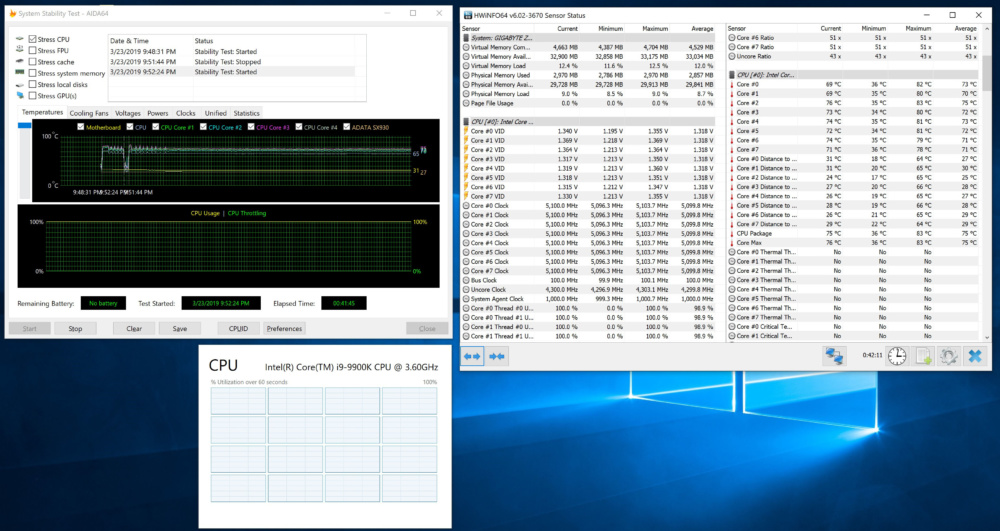Enable the Stress cache checkbox
Image resolution: width=1000 pixels, height=531 pixels.
click(x=33, y=62)
